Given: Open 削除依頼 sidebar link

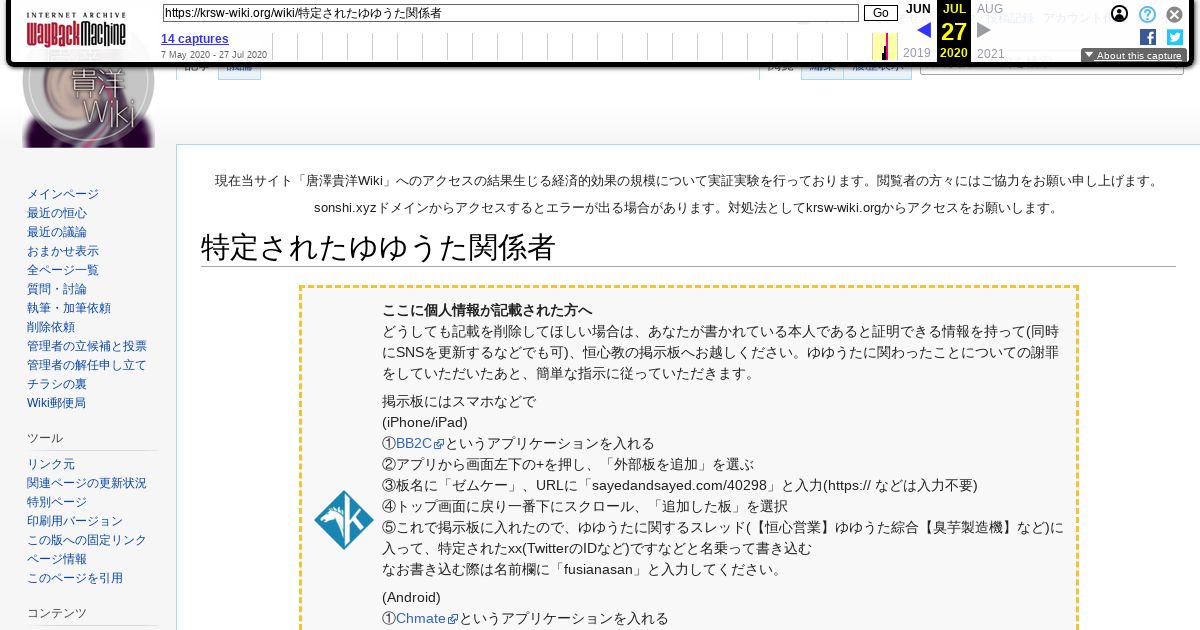Looking at the screenshot, I should tap(51, 327).
